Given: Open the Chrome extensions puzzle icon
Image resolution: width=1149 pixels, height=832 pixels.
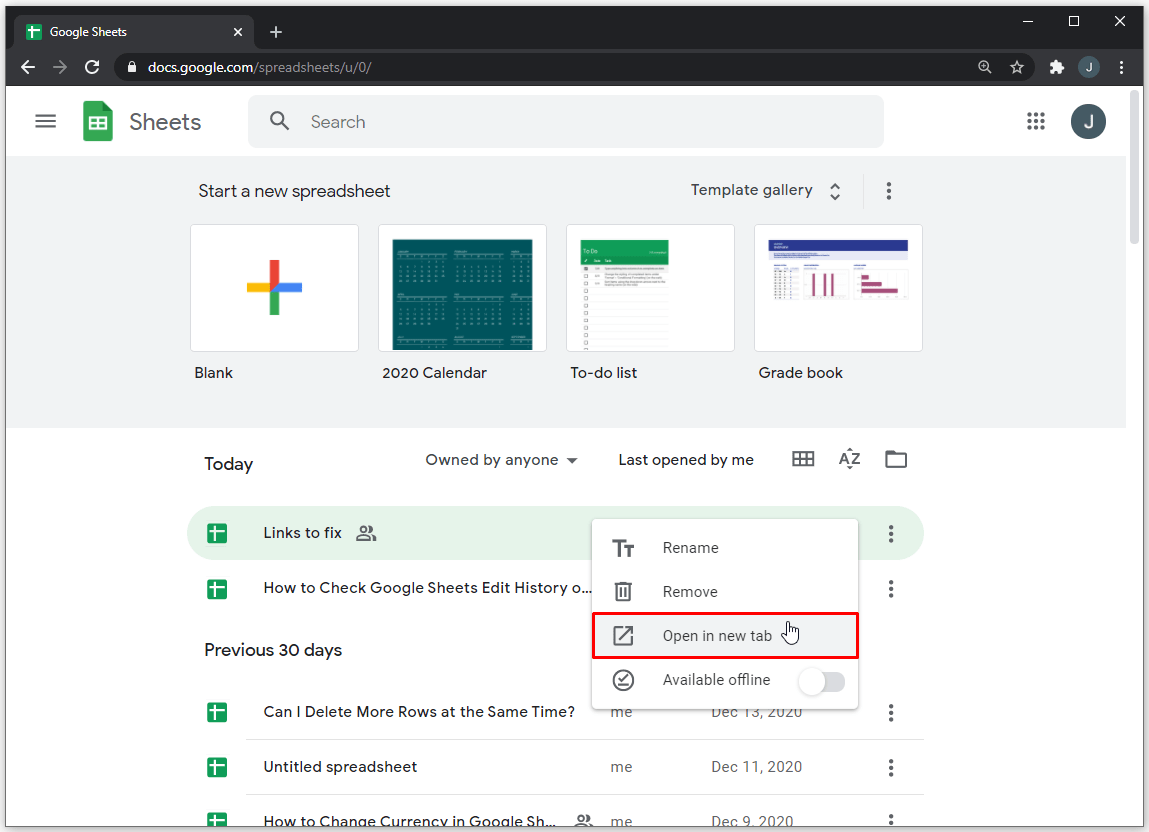Looking at the screenshot, I should coord(1056,67).
